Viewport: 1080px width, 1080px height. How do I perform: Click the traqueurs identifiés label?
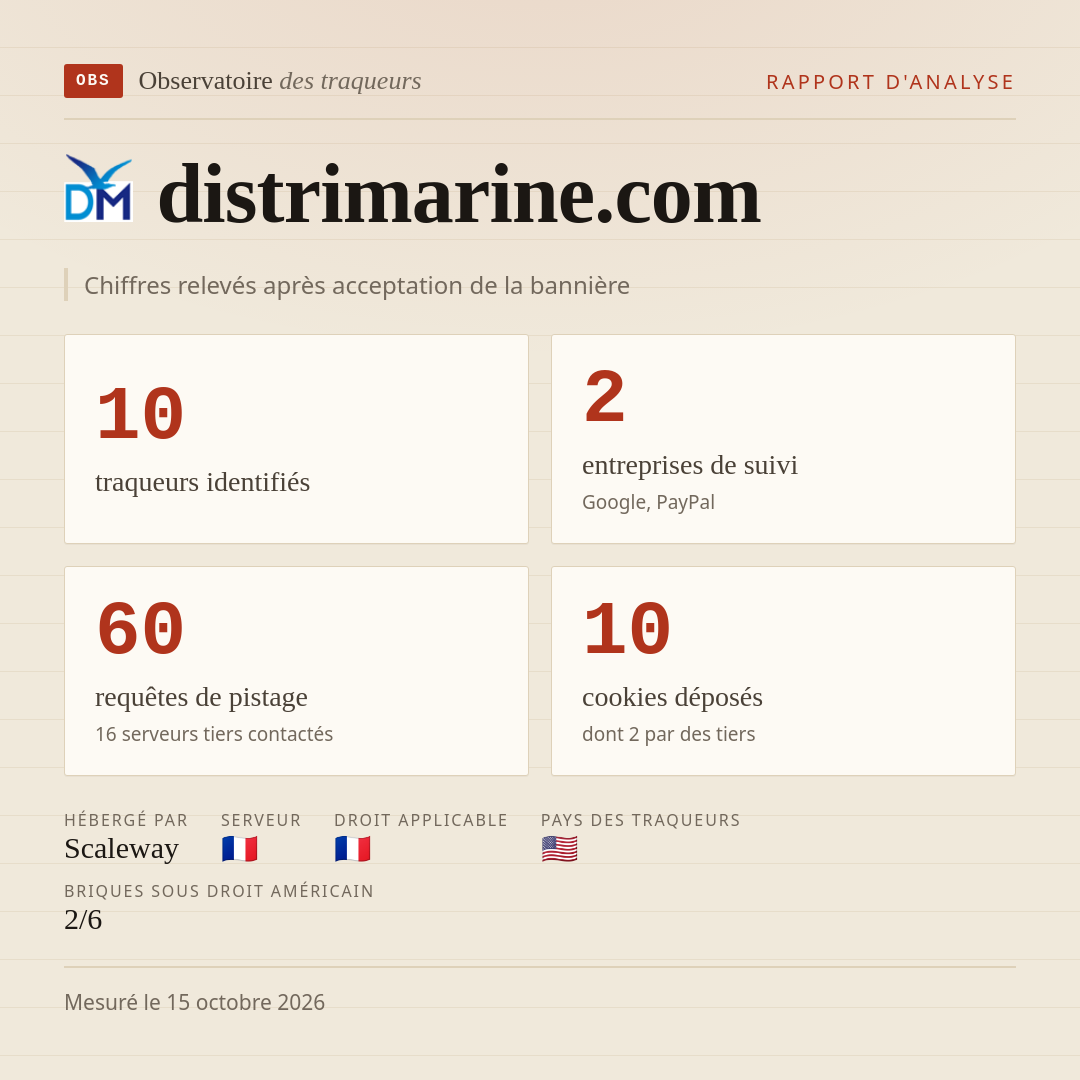(202, 481)
